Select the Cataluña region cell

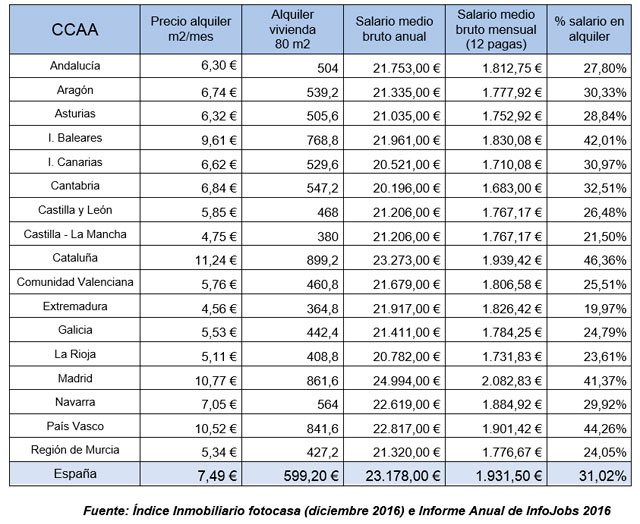74,258
